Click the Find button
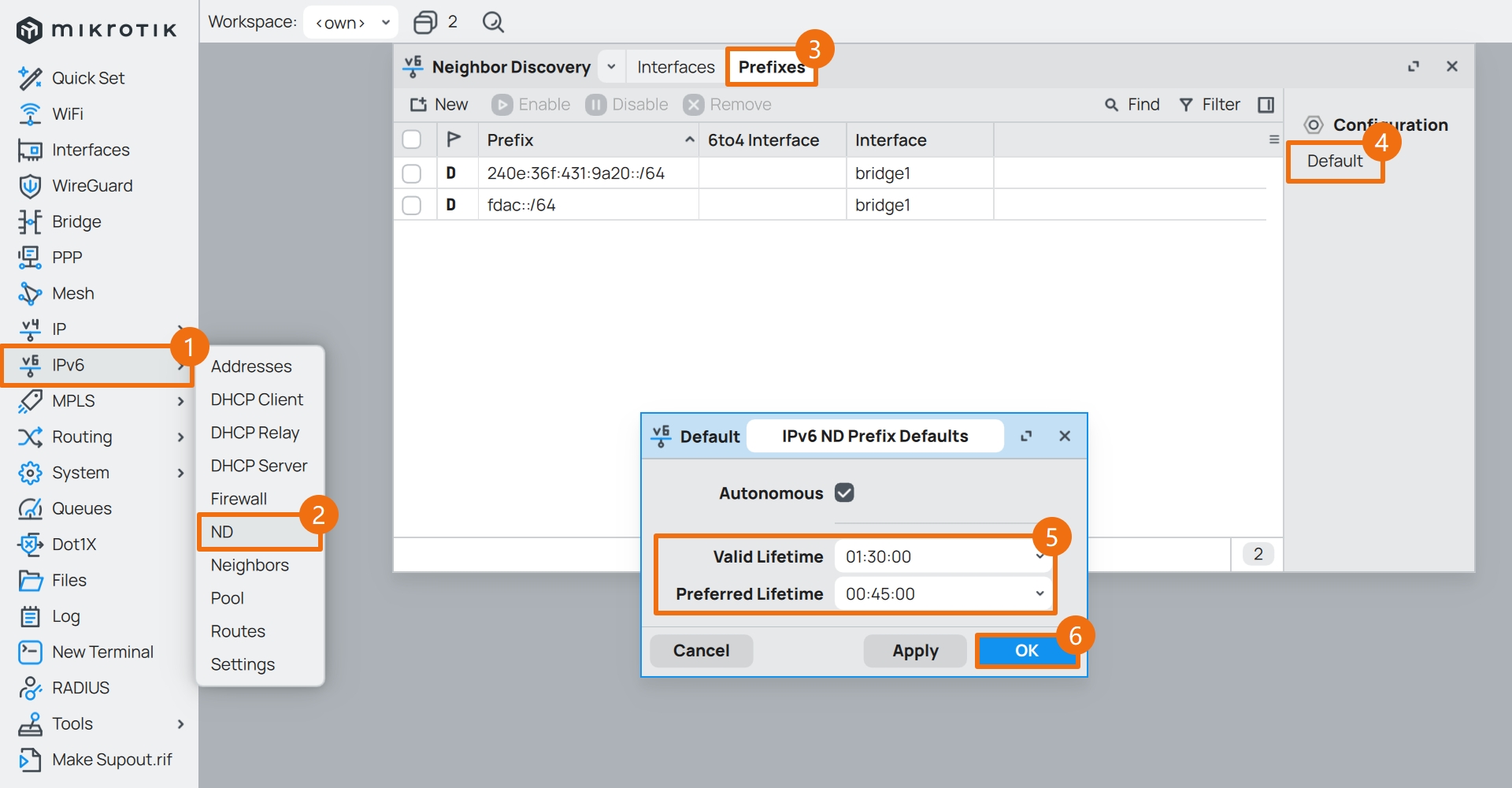 pyautogui.click(x=1132, y=105)
